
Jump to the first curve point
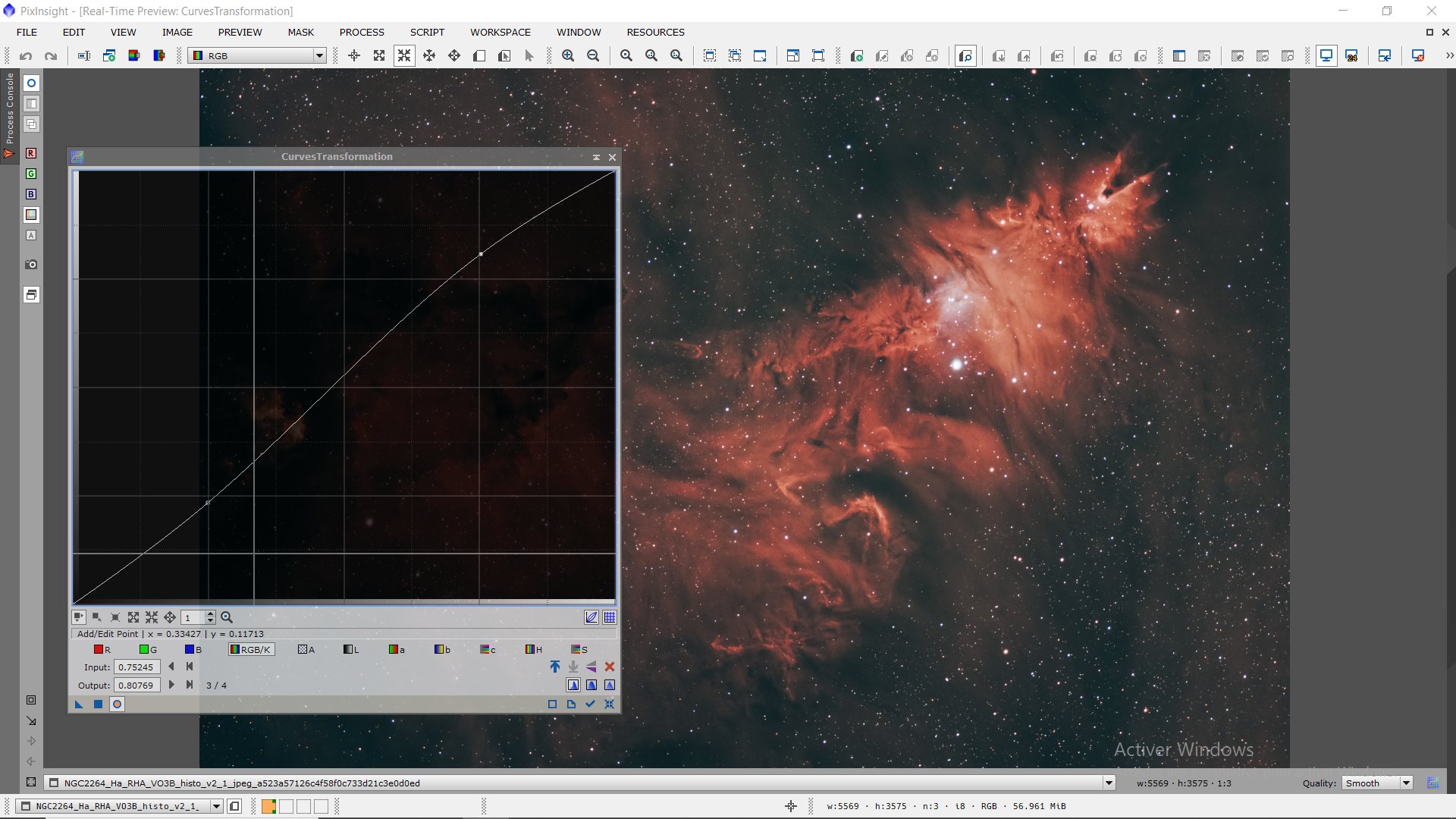[190, 667]
